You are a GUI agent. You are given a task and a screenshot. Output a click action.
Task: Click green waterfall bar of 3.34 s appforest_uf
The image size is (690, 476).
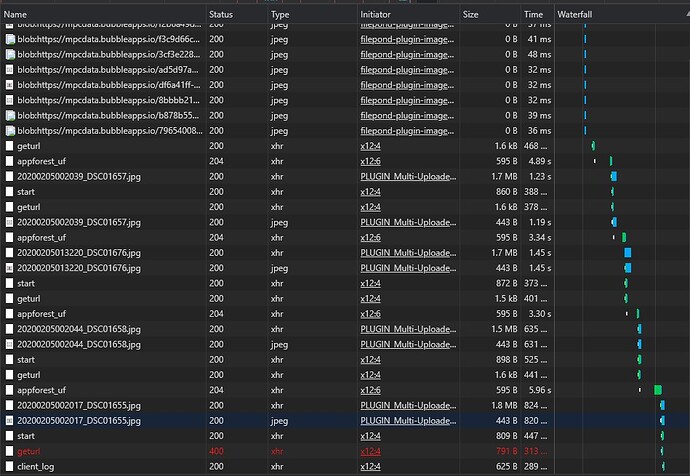point(624,238)
